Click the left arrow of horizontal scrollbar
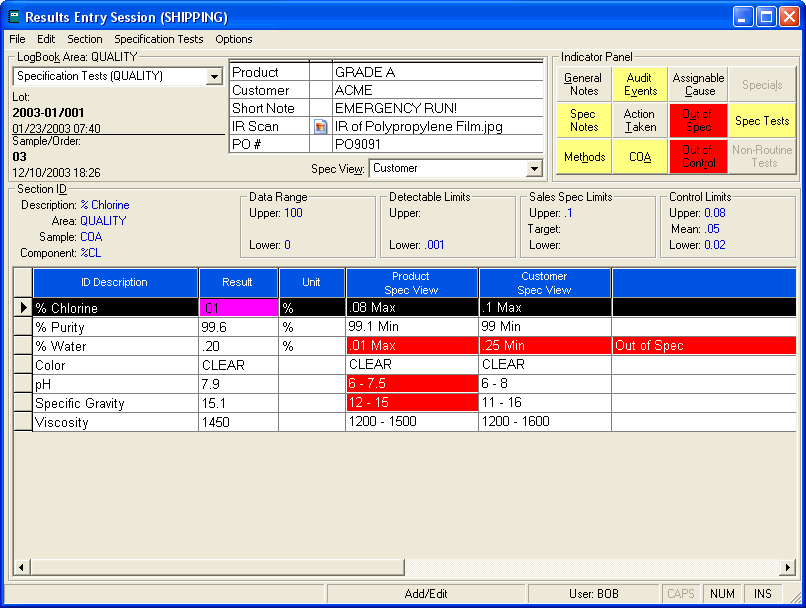 [22, 567]
